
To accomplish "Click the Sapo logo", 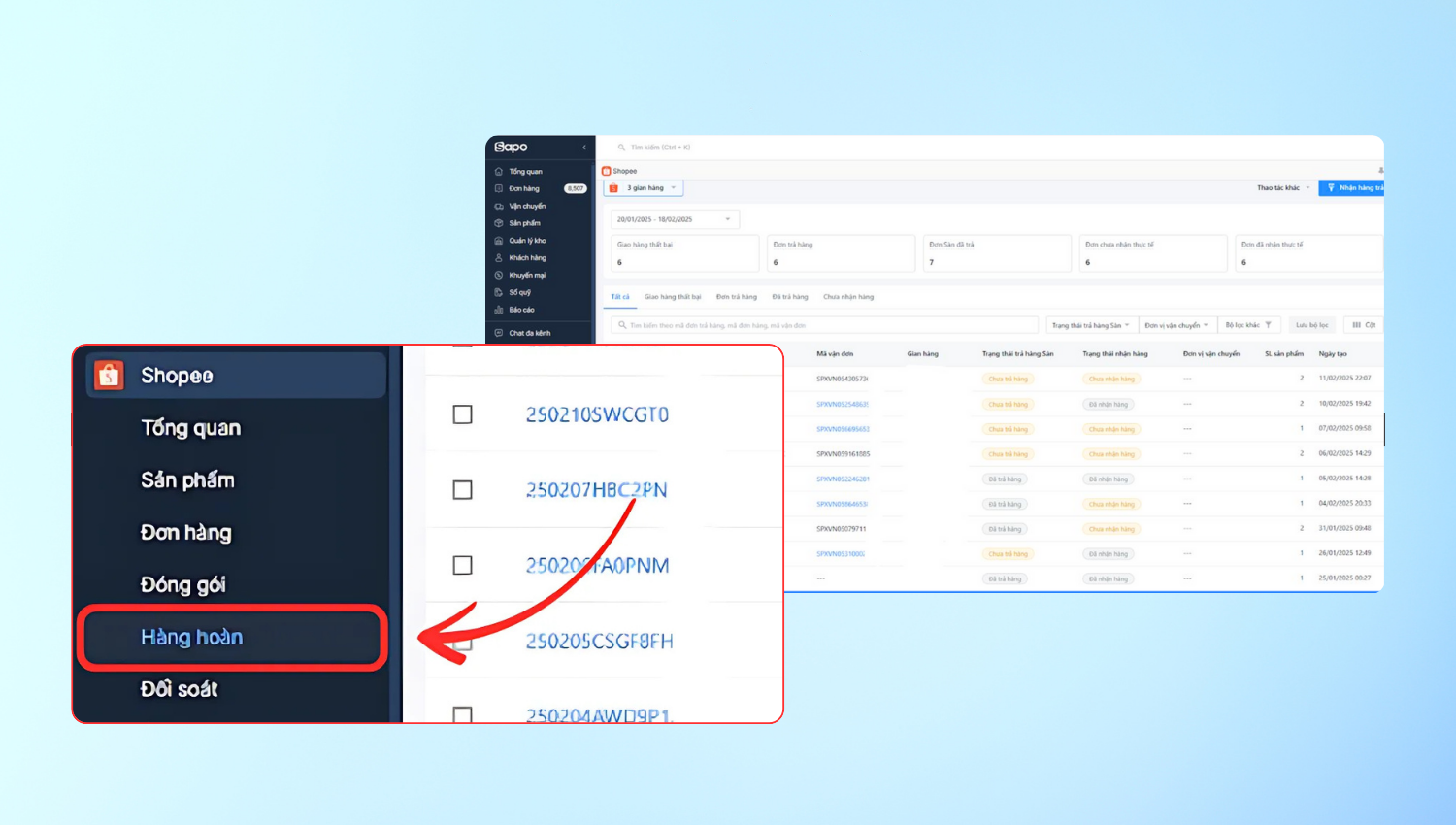I will 511,147.
